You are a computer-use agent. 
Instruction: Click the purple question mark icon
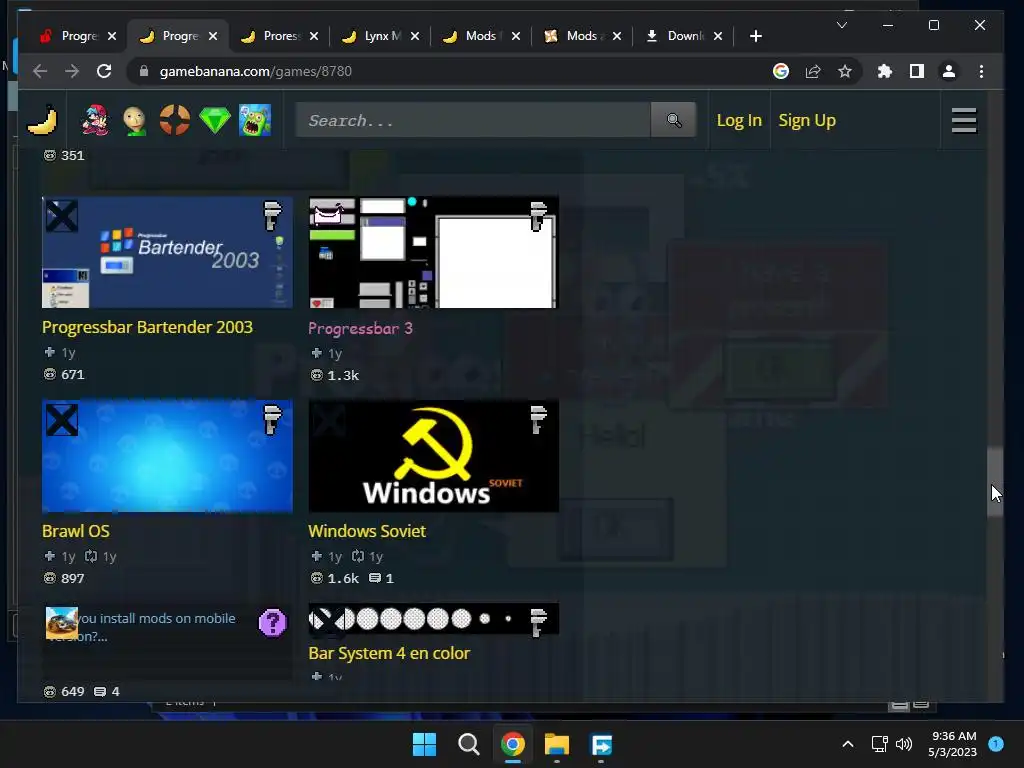(272, 622)
